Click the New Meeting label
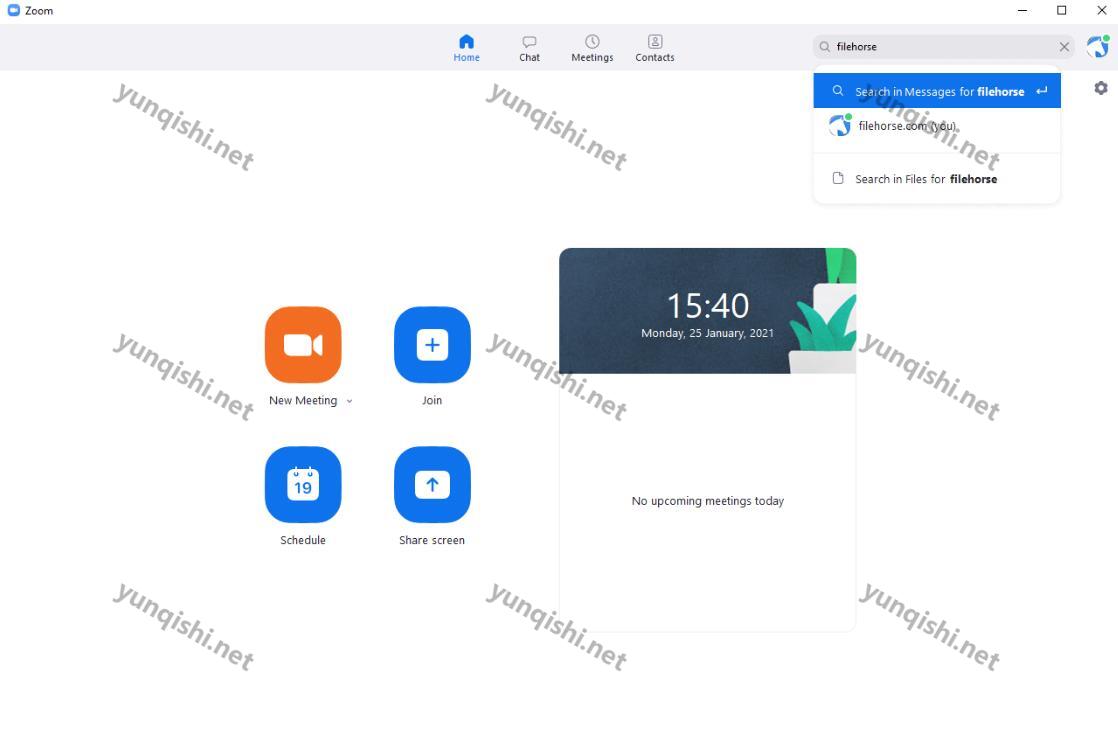Viewport: 1118px width, 750px height. point(303,401)
